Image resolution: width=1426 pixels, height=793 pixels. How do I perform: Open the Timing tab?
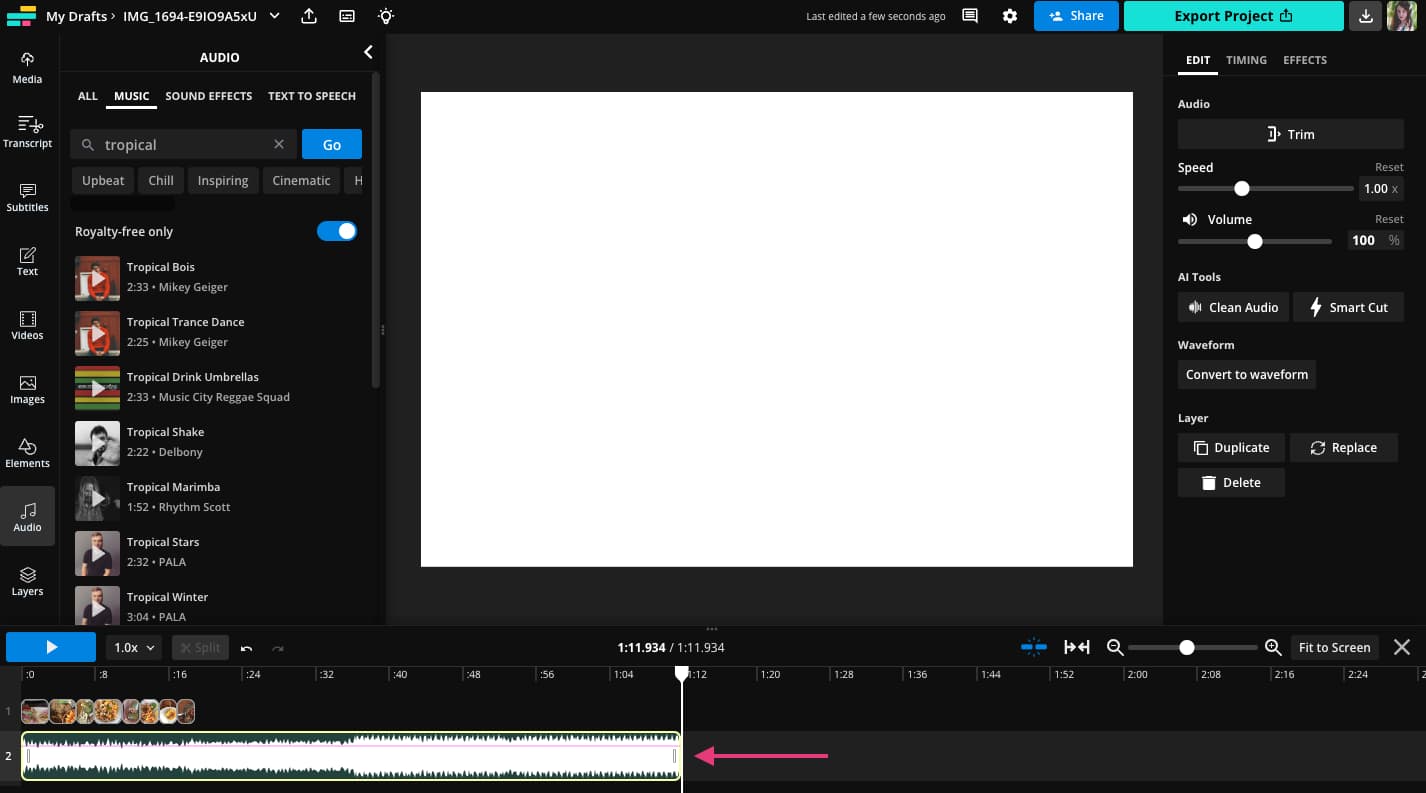pos(1246,60)
